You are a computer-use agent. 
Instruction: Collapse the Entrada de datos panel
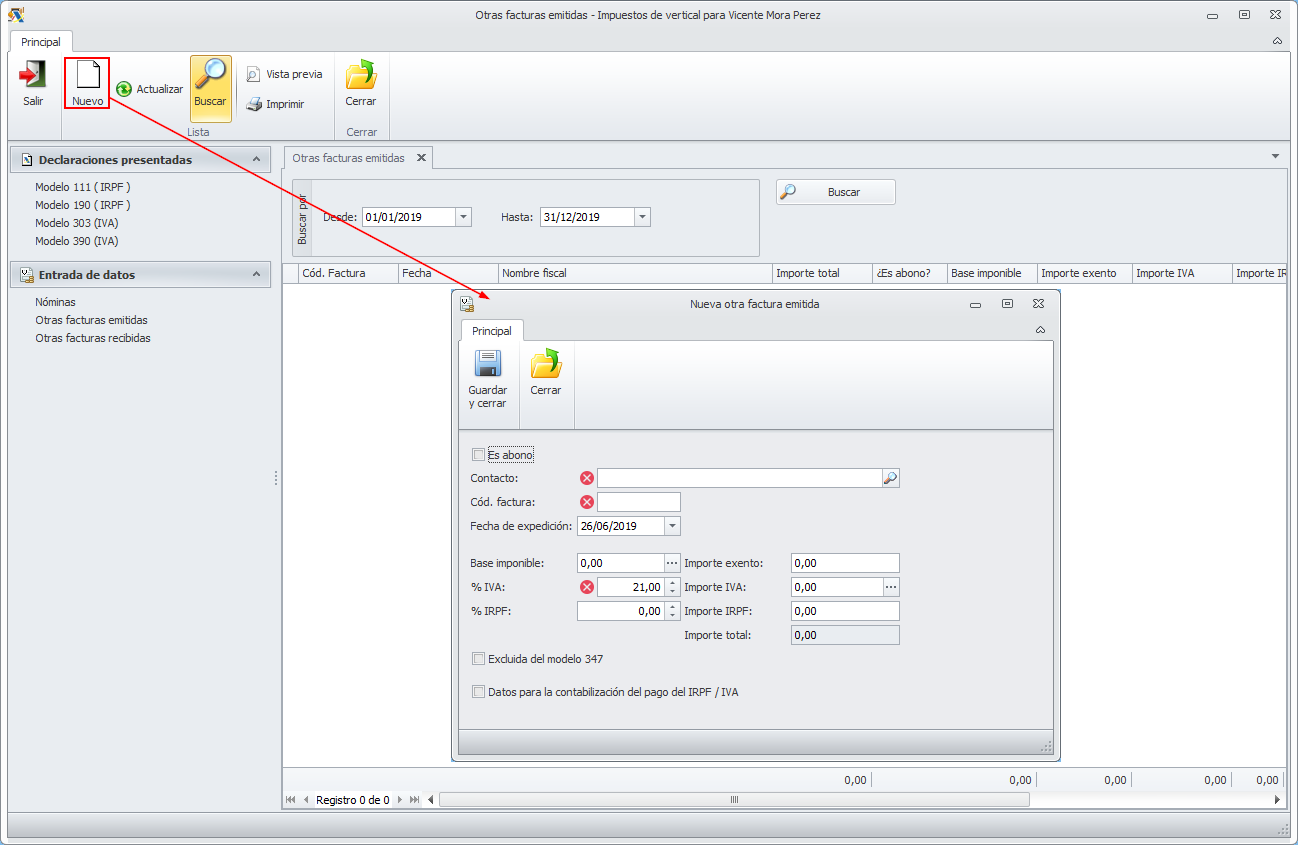click(256, 275)
